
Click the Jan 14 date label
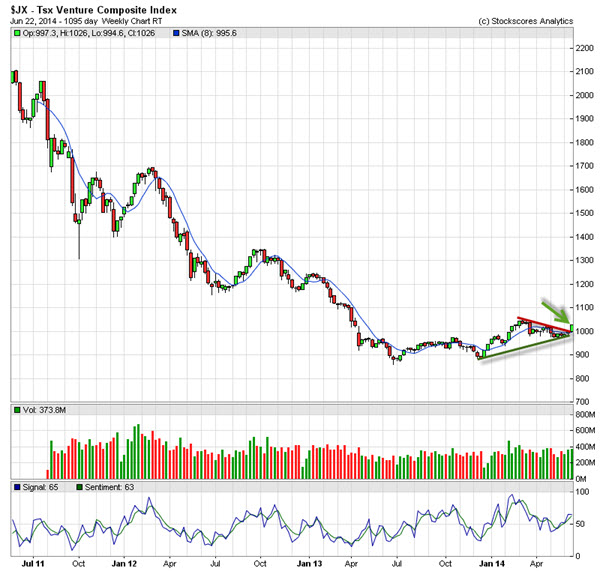click(x=491, y=563)
